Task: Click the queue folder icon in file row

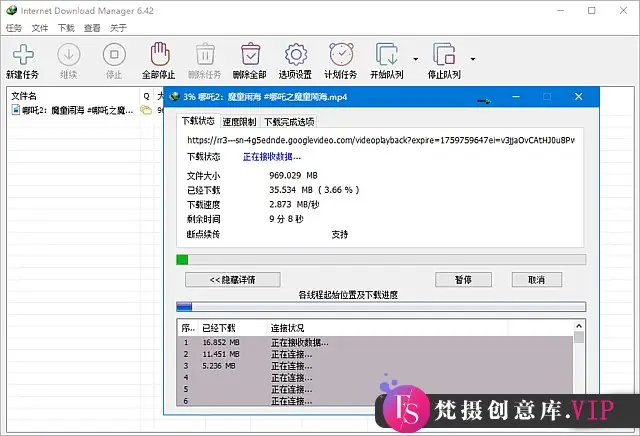Action: (146, 110)
